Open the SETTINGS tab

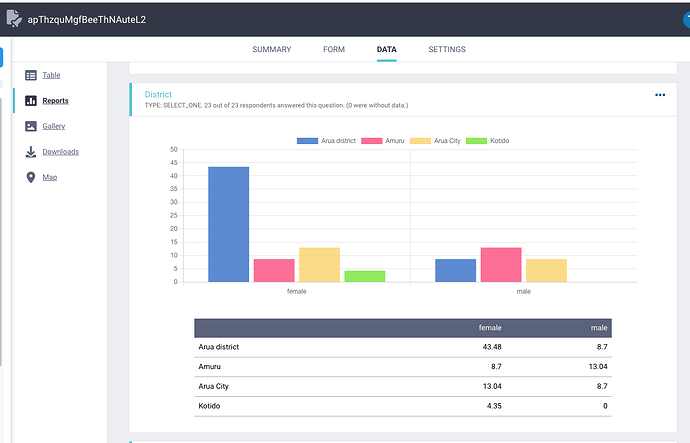[447, 49]
